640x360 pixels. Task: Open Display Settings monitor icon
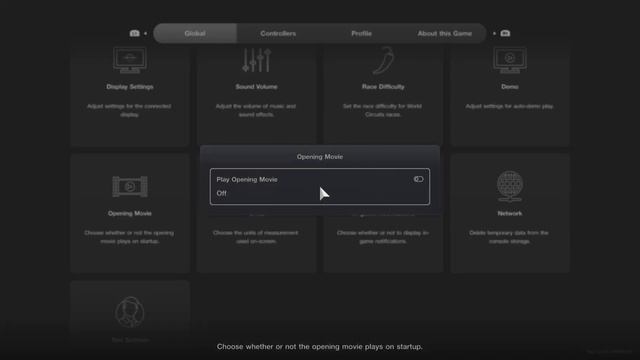[130, 60]
